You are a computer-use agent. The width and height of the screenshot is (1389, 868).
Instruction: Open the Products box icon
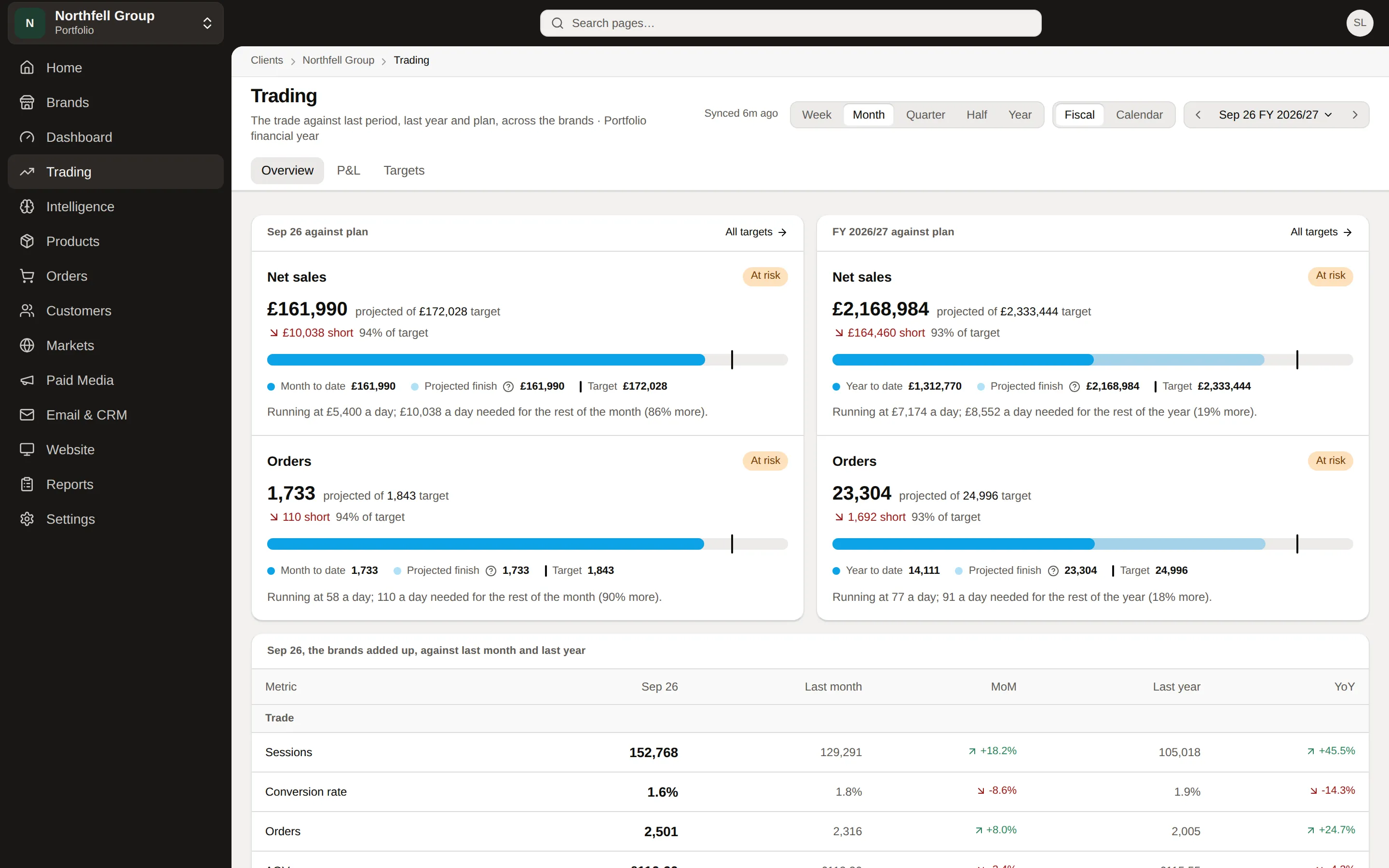[x=27, y=241]
